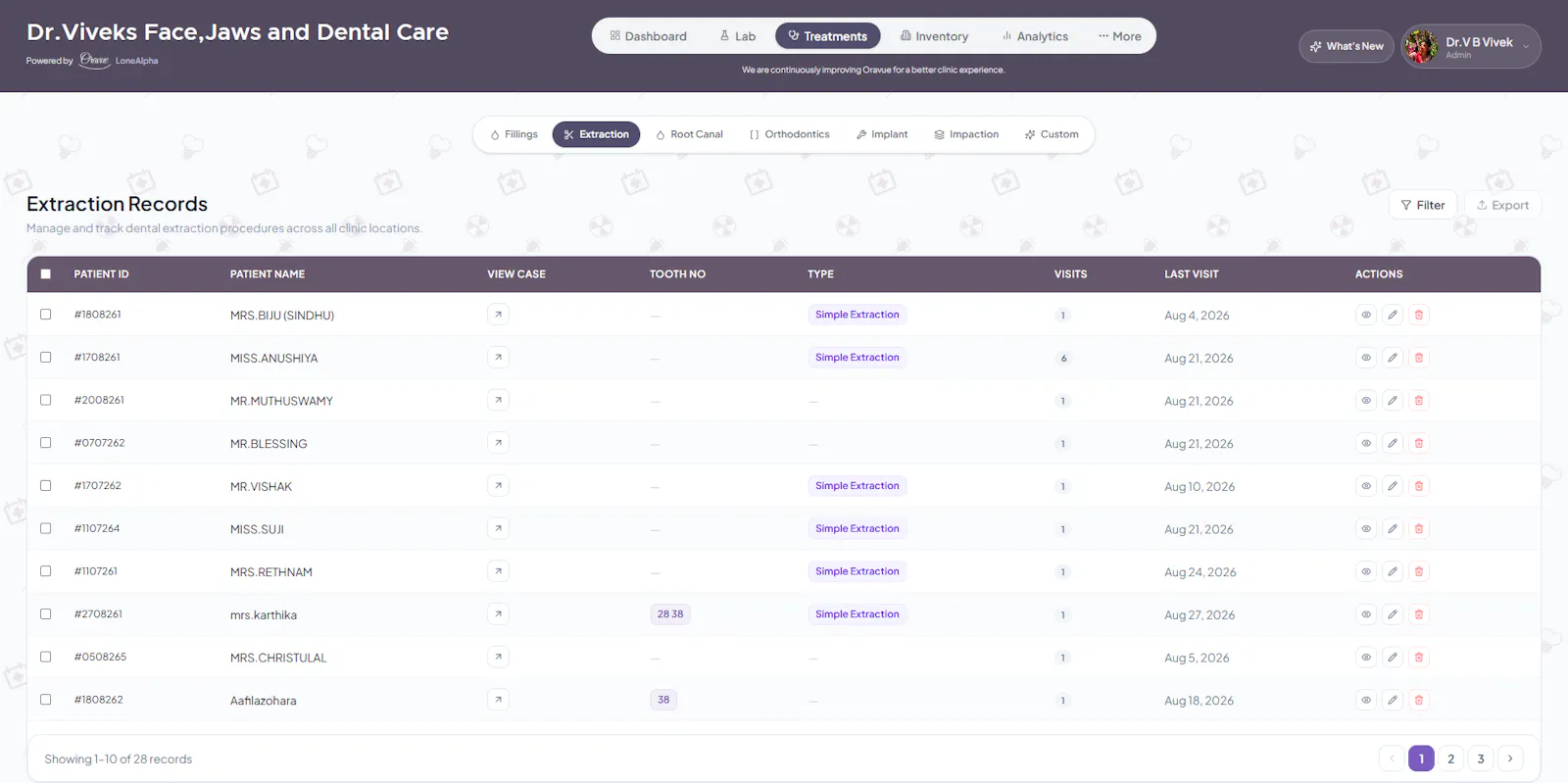Open case view for MRS.CHRISTULAL
The image size is (1568, 783).
pyautogui.click(x=498, y=657)
